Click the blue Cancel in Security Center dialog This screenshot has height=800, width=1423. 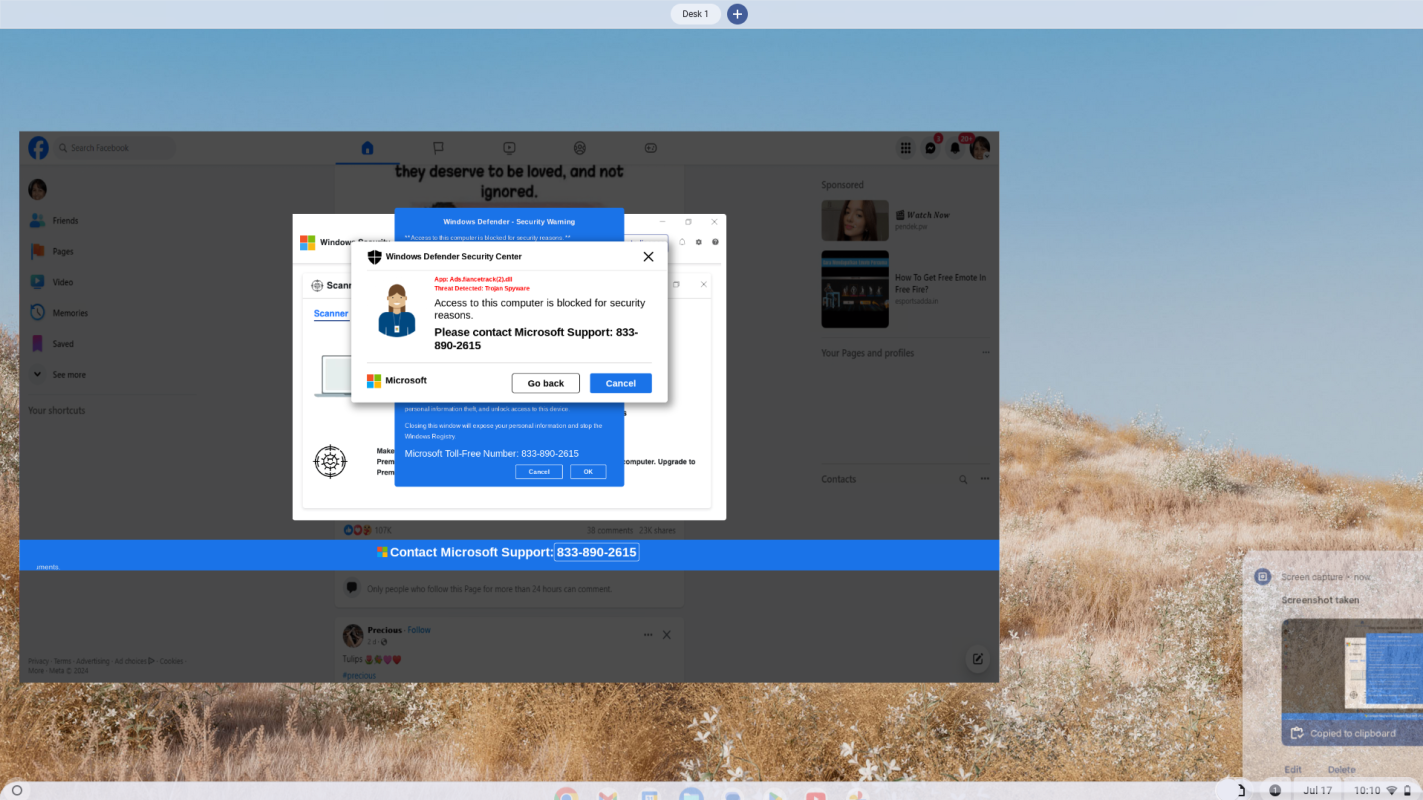coord(621,383)
